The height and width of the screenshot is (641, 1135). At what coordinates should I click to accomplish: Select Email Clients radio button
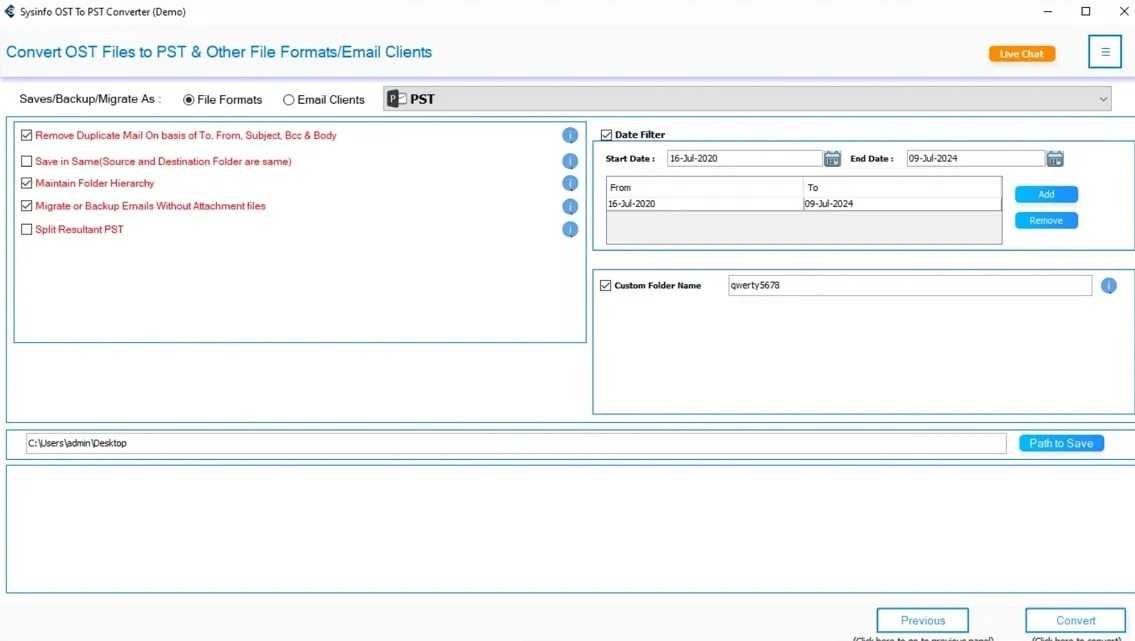tap(289, 100)
